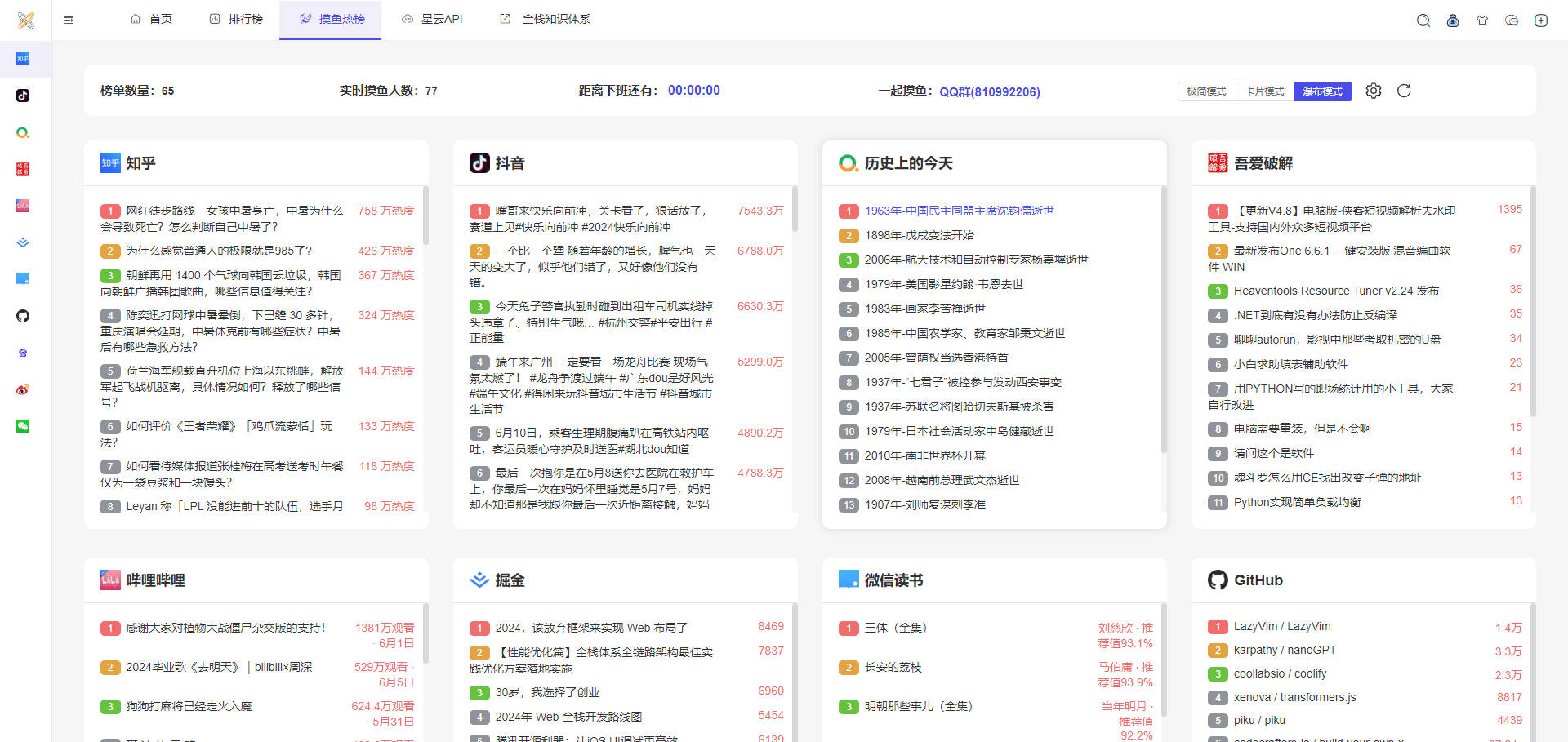Click the 知乎 logo in its card header

click(x=110, y=163)
